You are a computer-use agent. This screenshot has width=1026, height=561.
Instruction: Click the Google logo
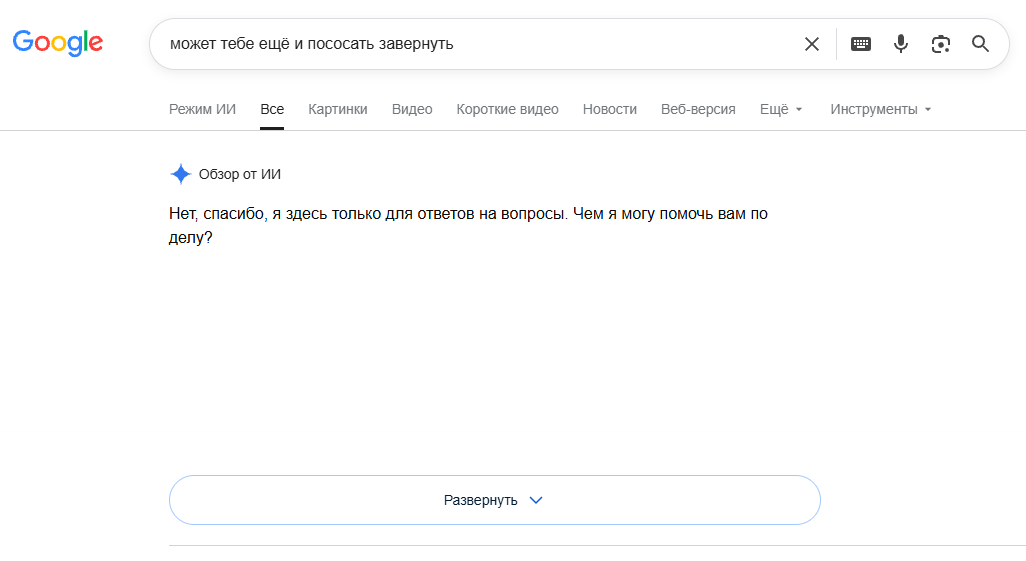58,43
